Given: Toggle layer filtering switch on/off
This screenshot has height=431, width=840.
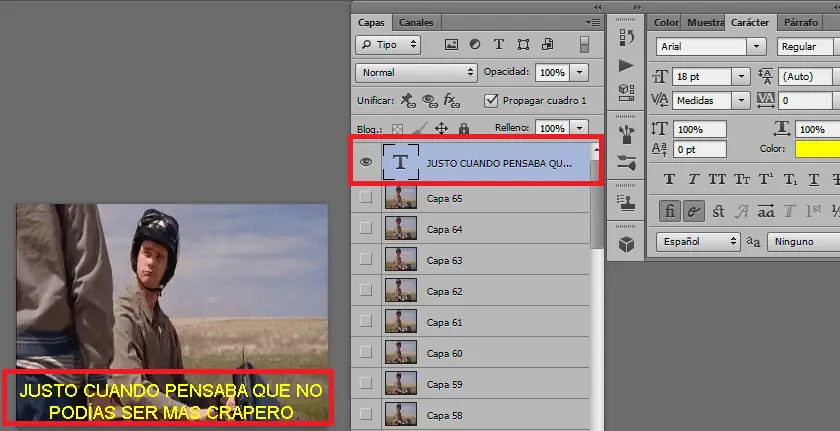Looking at the screenshot, I should 584,44.
